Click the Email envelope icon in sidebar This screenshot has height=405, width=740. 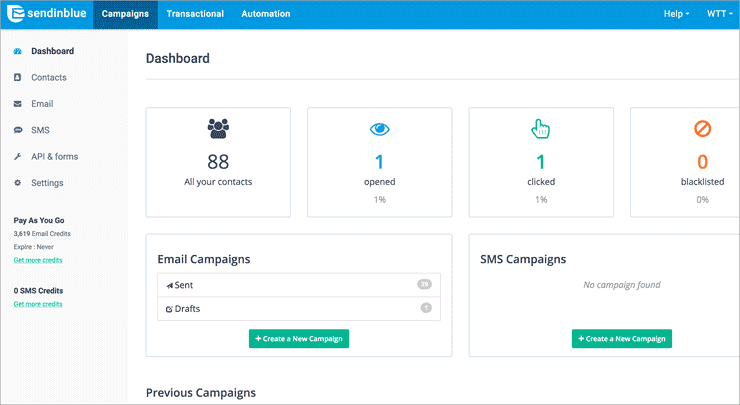tap(18, 104)
